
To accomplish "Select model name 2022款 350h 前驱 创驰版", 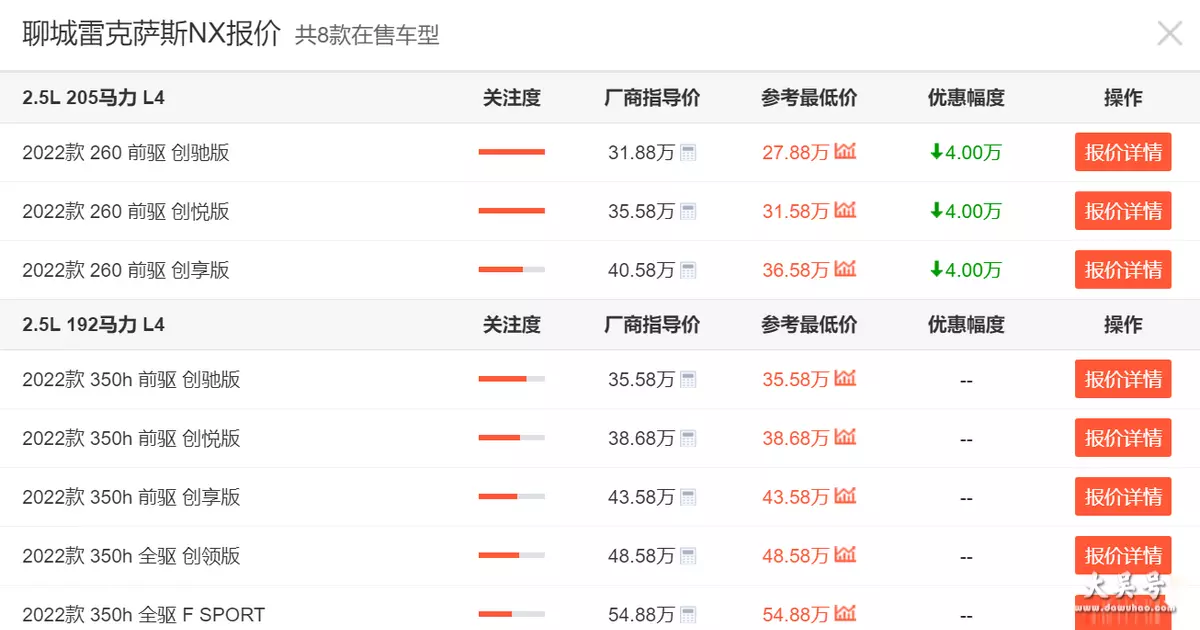I will click(131, 380).
